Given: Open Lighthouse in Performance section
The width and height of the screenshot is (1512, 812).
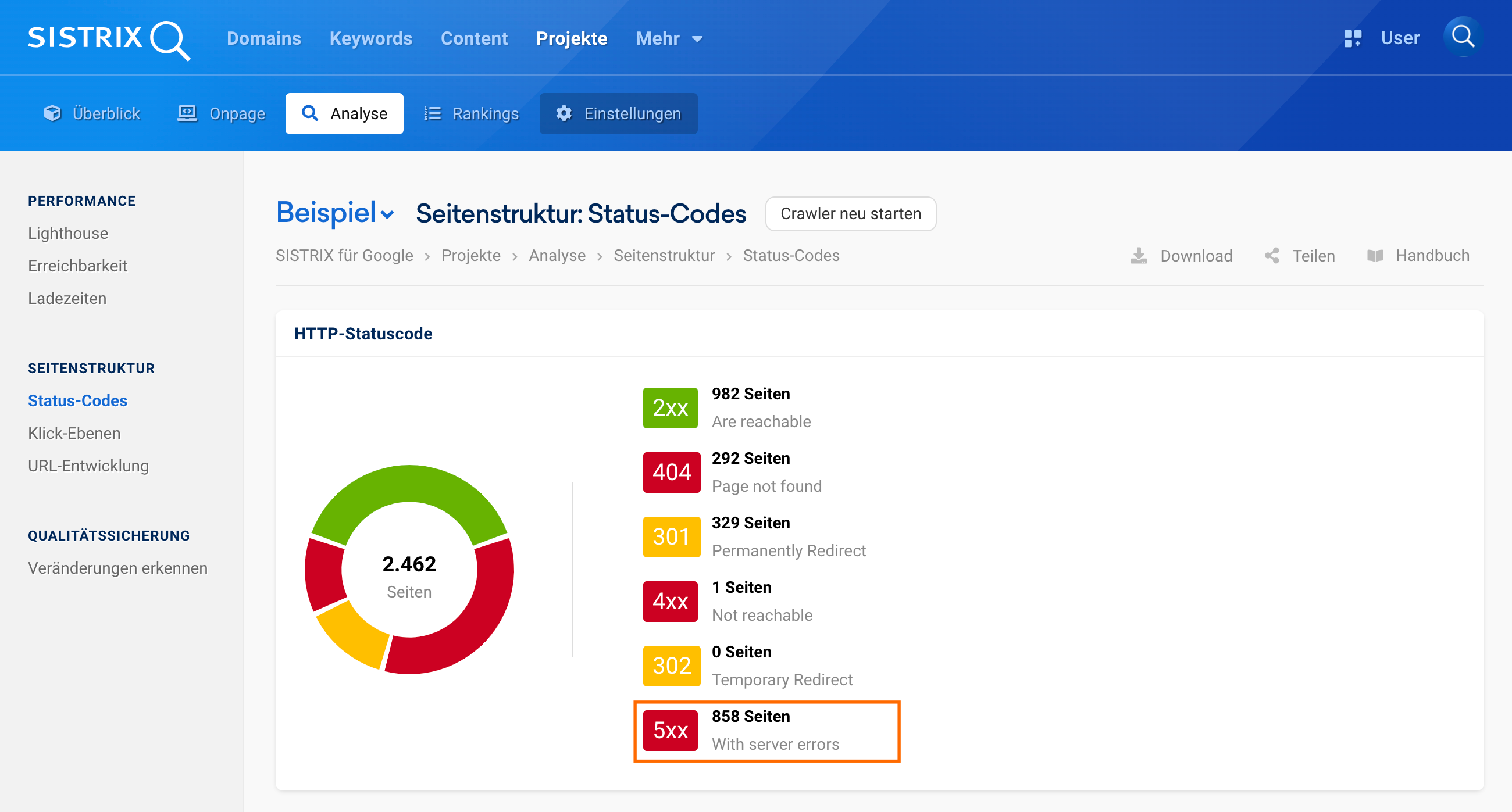Looking at the screenshot, I should click(x=68, y=234).
